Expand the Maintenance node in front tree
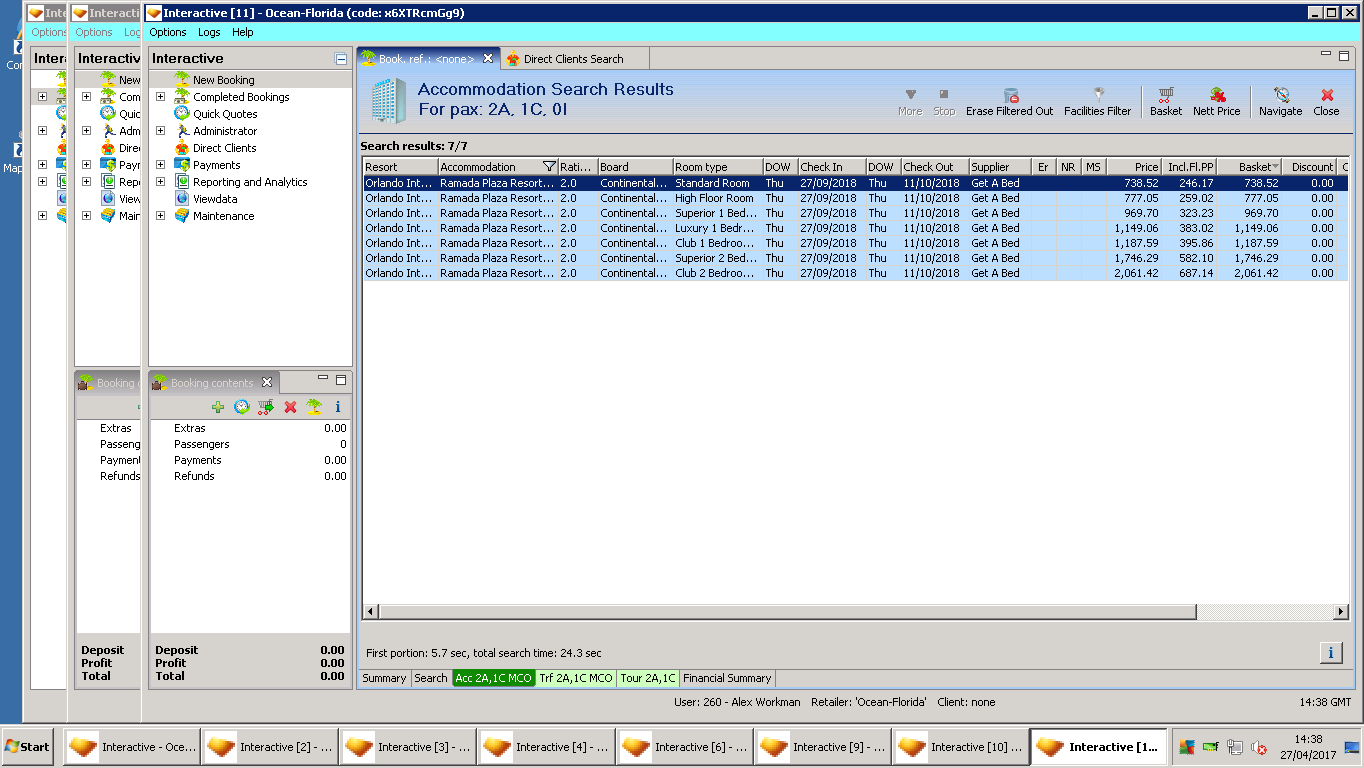The image size is (1364, 768). click(x=160, y=216)
